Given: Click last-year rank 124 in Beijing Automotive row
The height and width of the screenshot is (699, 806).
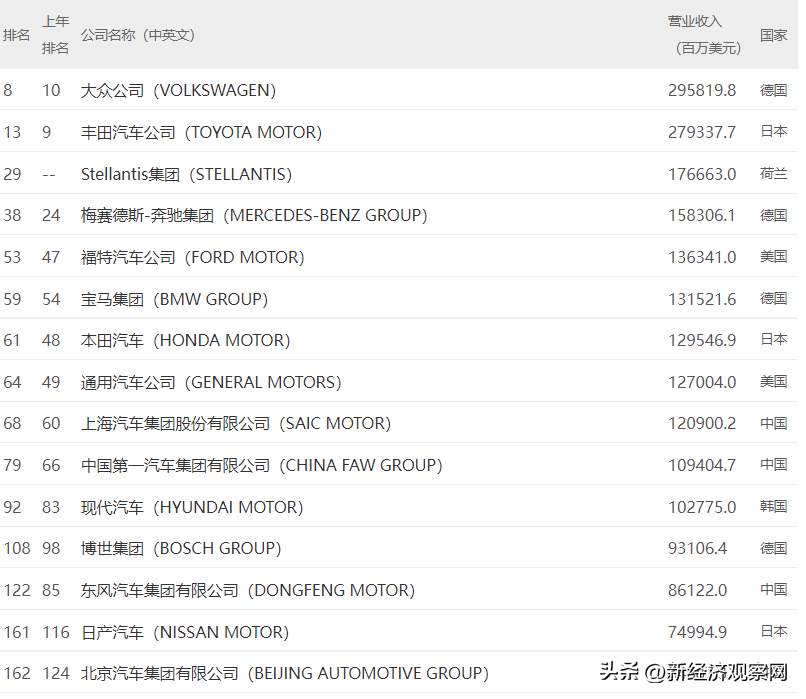Looking at the screenshot, I should point(56,674).
